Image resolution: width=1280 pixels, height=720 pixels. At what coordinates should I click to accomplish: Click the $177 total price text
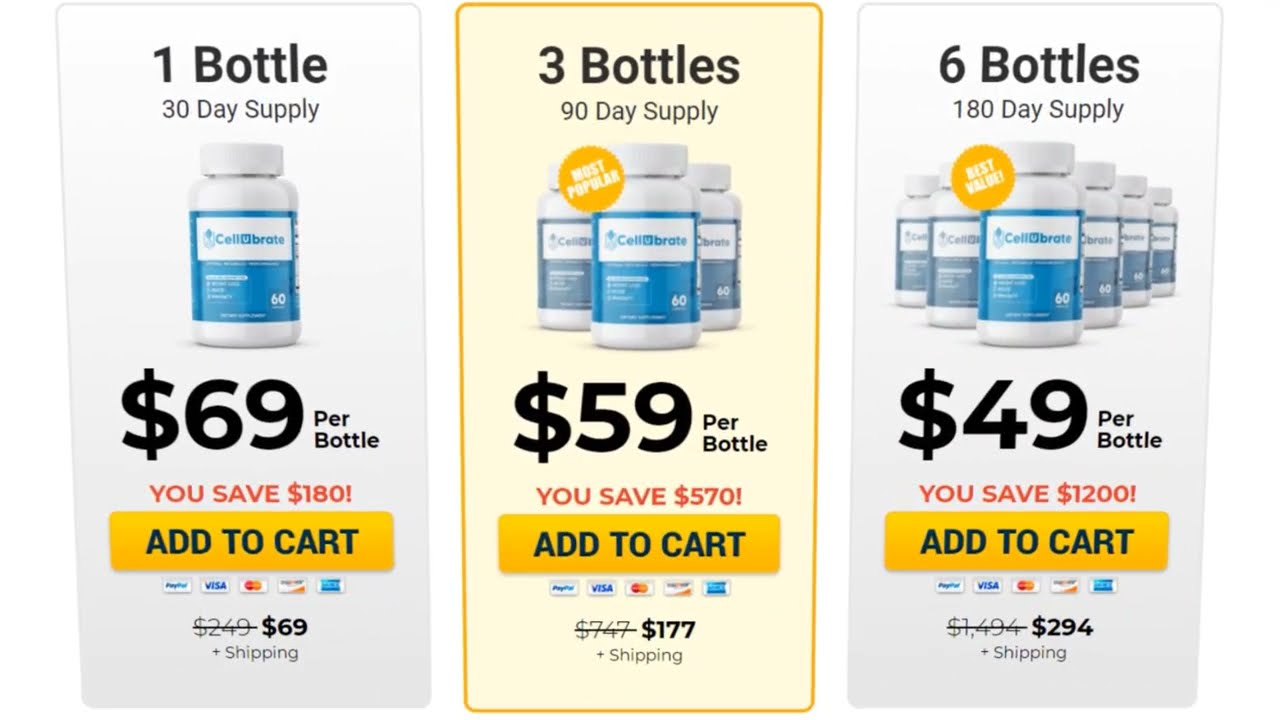pos(668,630)
